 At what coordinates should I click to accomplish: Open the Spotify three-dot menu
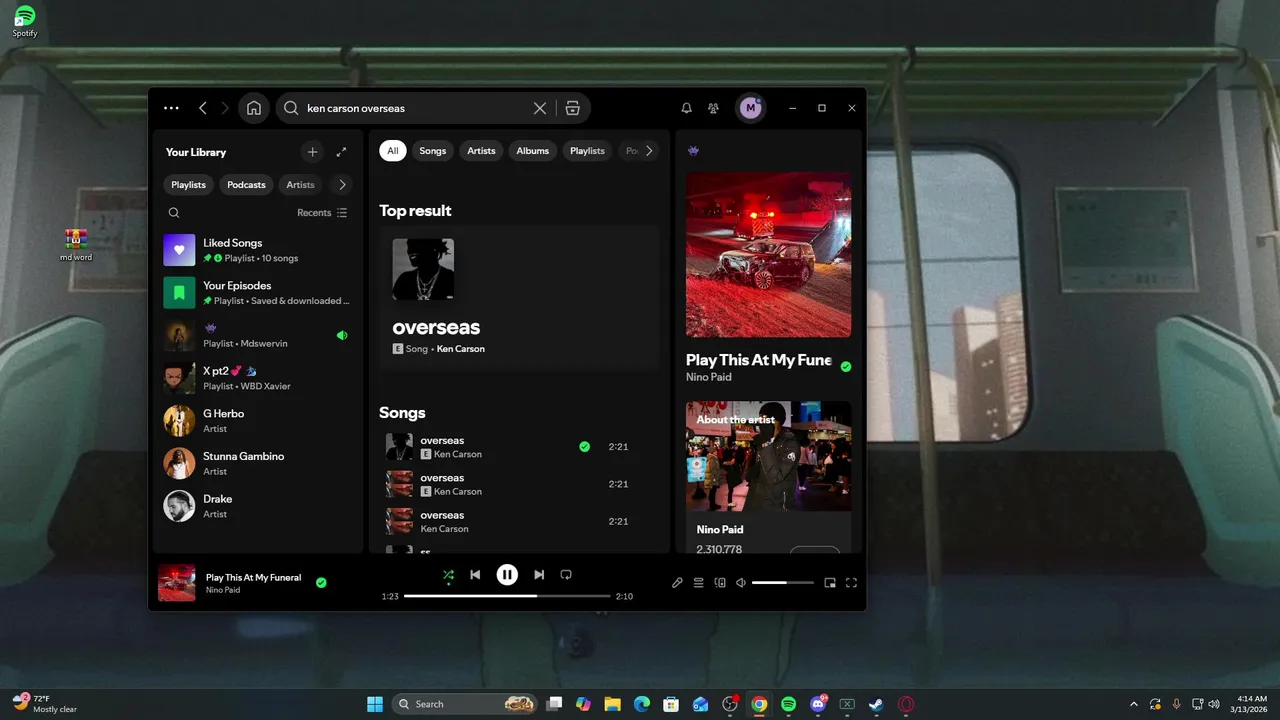click(x=171, y=108)
